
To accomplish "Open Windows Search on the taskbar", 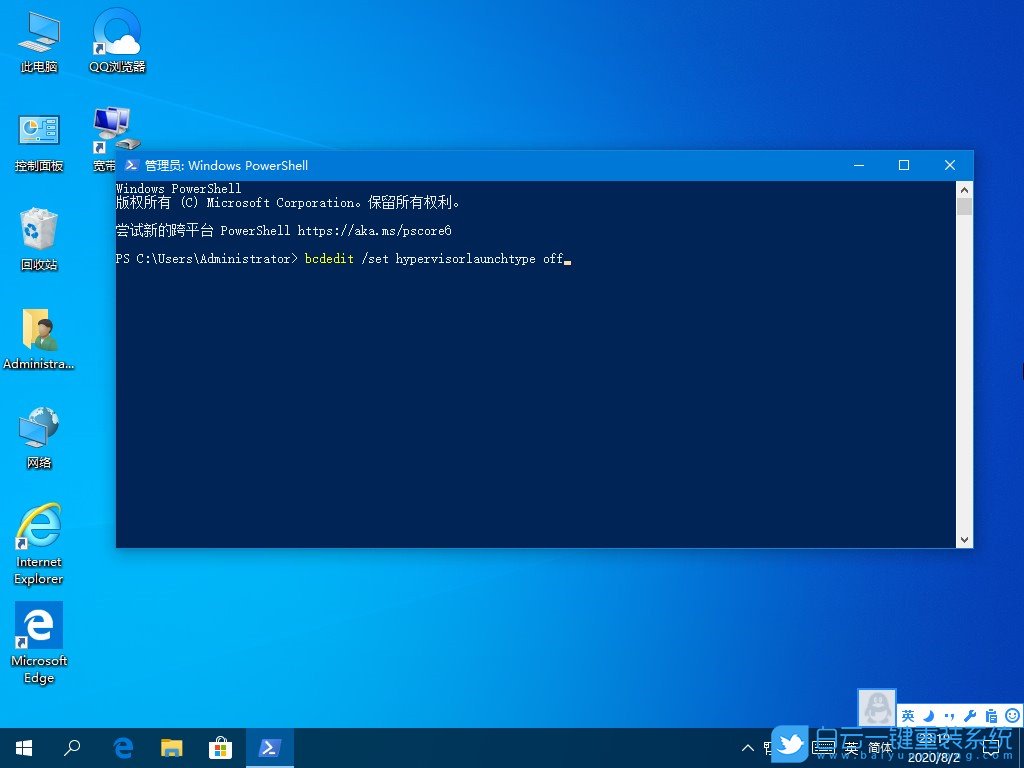I will (71, 747).
